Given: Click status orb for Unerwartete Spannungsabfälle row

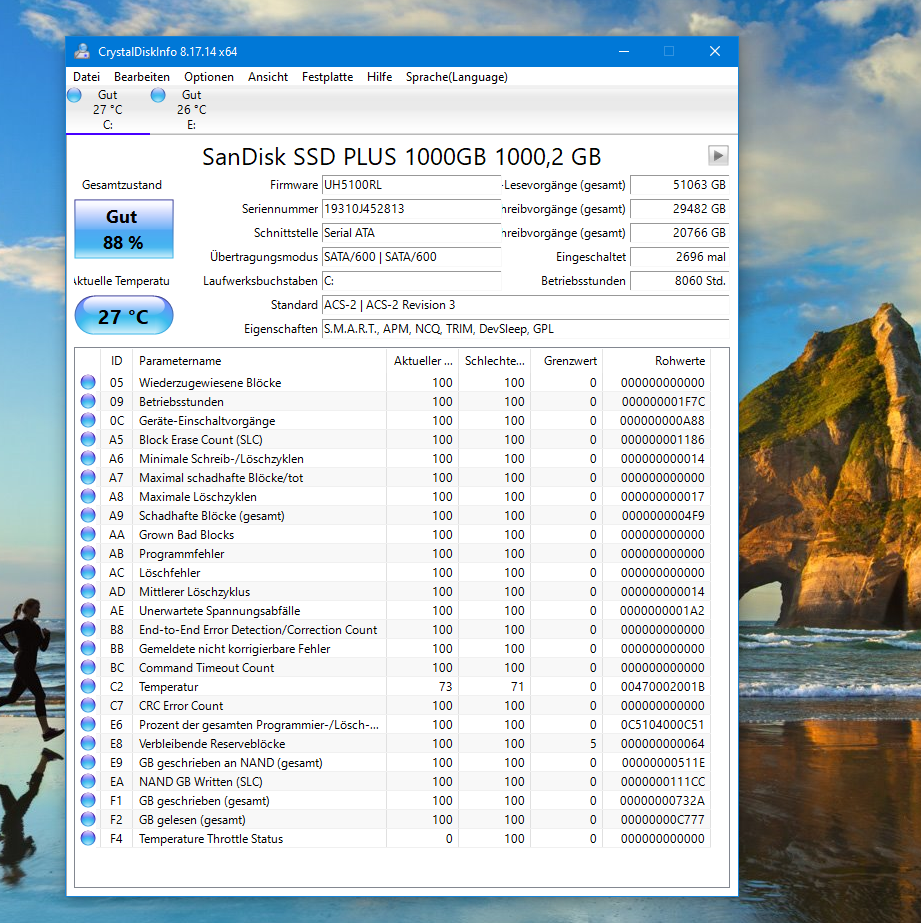Looking at the screenshot, I should click(88, 610).
